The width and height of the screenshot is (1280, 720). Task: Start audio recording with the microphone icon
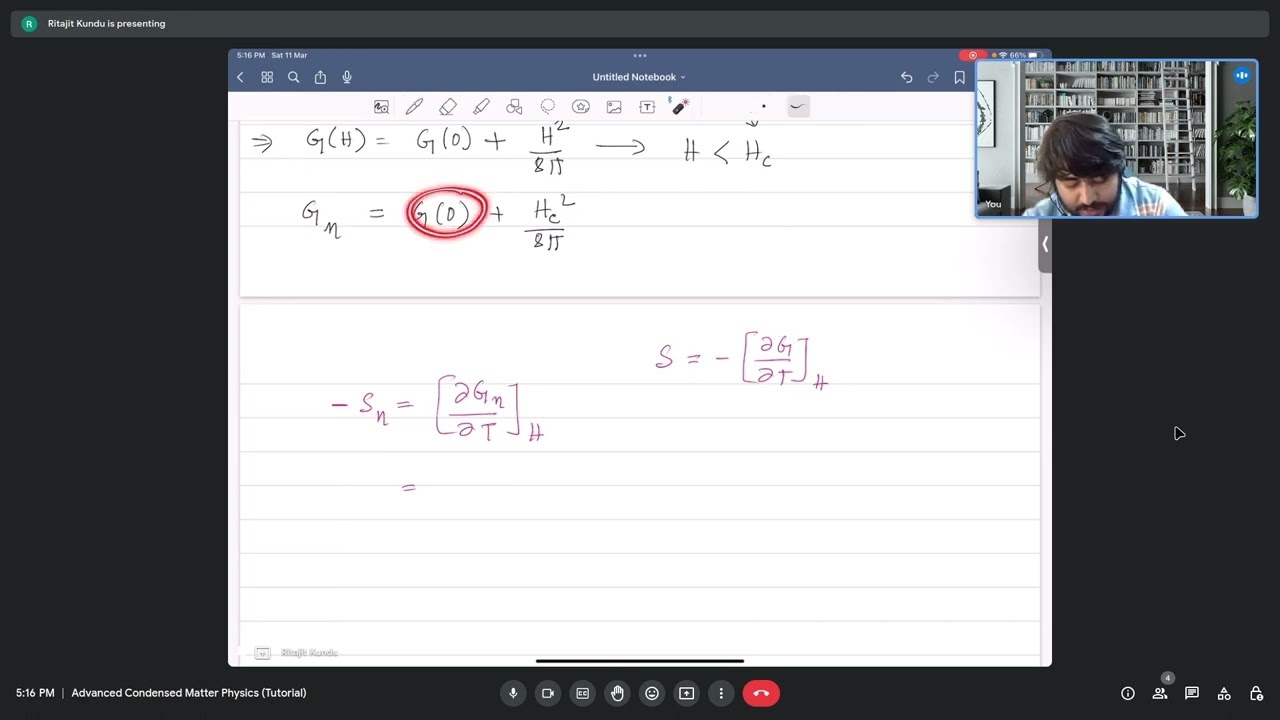click(347, 77)
